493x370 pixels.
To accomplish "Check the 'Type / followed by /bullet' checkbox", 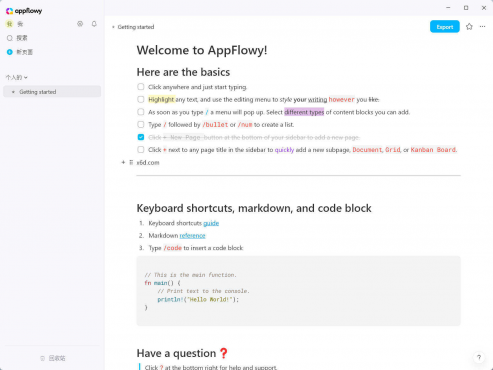I will (x=141, y=125).
